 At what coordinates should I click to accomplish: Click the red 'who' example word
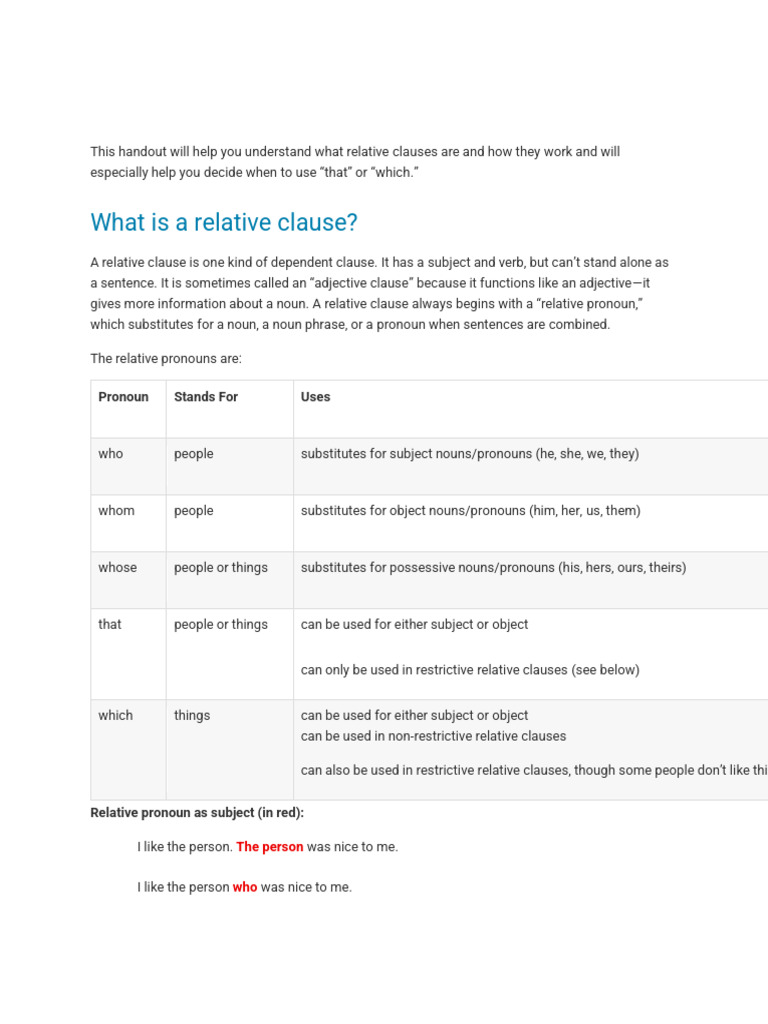point(245,888)
